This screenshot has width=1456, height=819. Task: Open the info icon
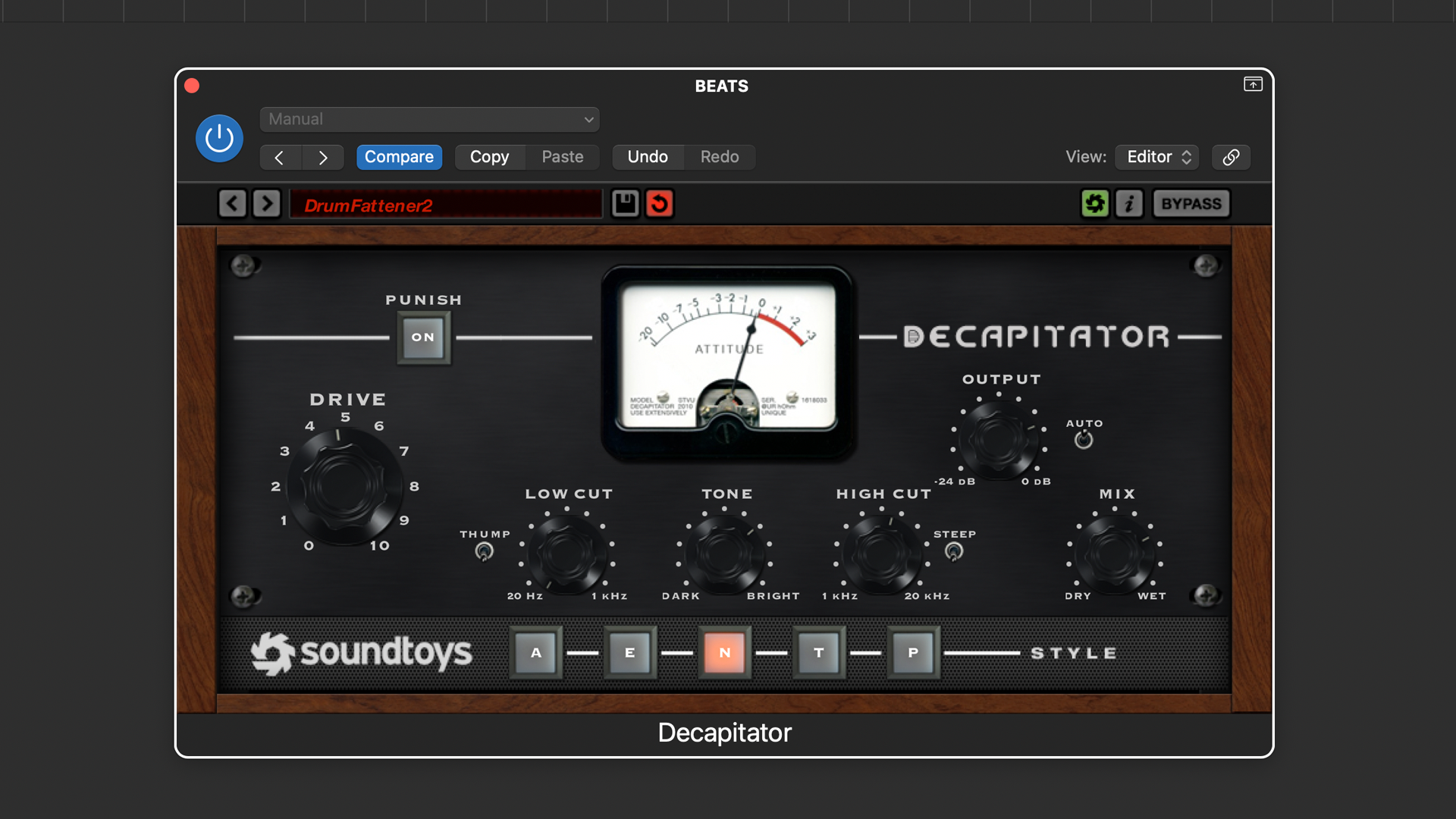pos(1129,203)
